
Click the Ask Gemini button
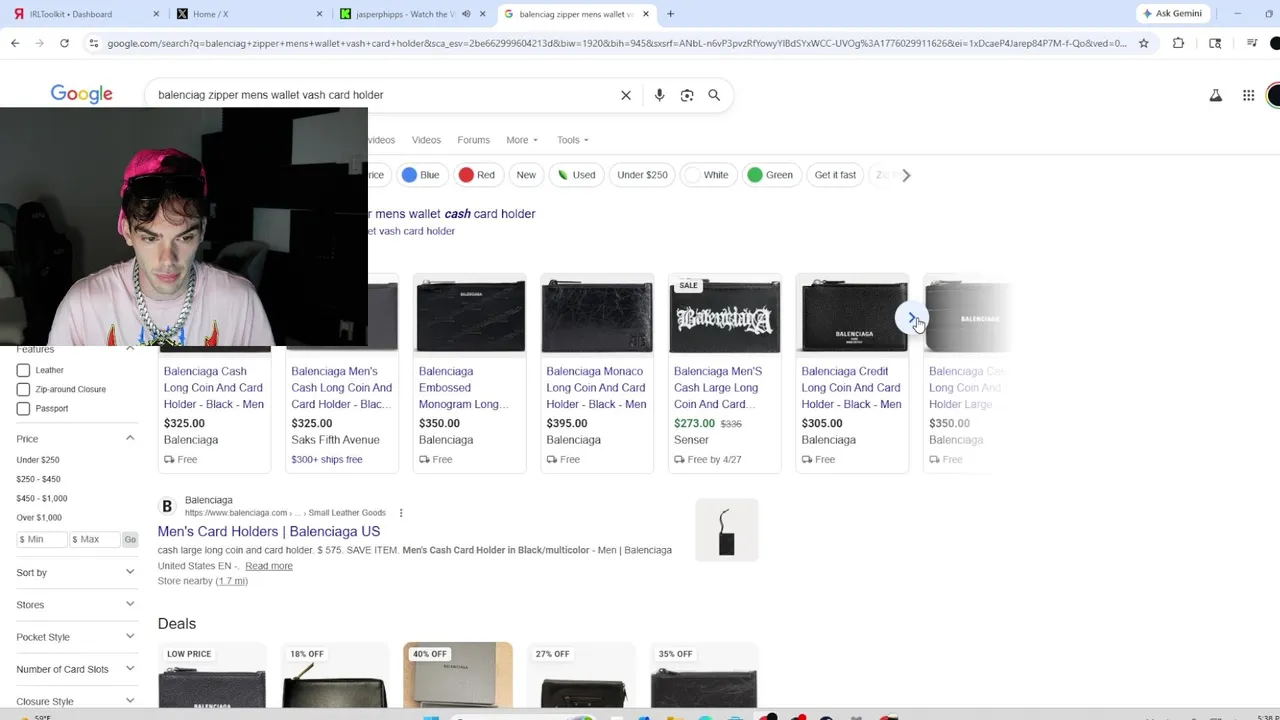coord(1172,14)
